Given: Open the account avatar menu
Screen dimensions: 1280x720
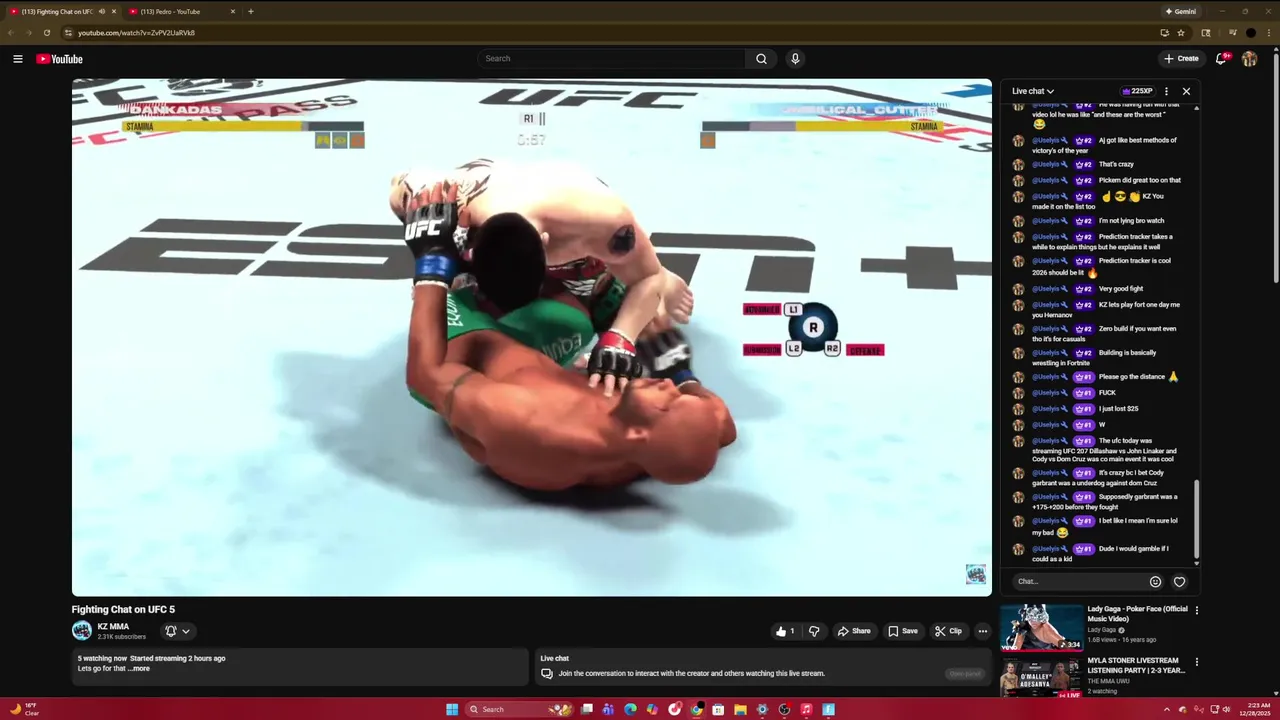Looking at the screenshot, I should 1249,59.
